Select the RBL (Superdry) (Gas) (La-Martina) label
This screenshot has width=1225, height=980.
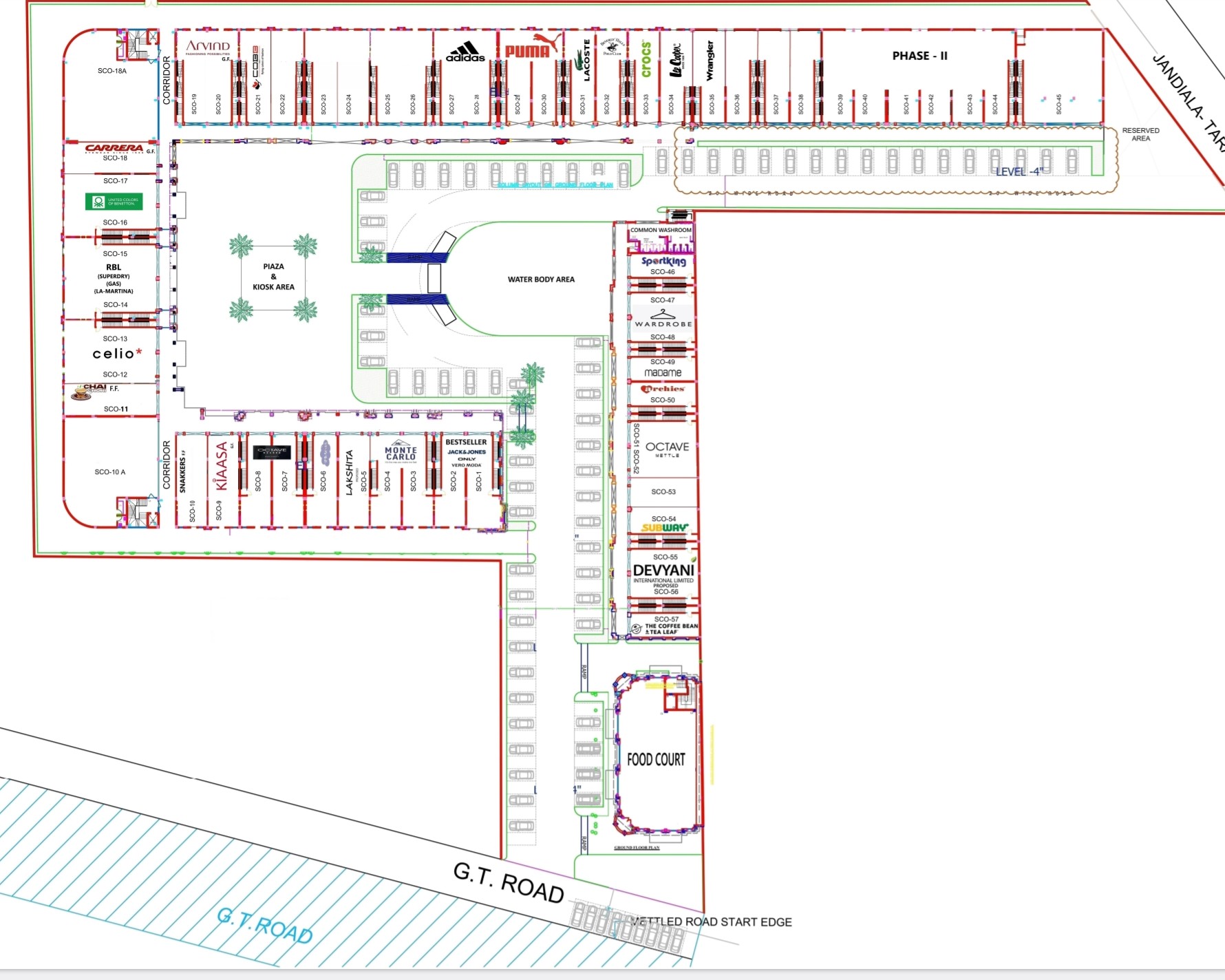(x=114, y=279)
